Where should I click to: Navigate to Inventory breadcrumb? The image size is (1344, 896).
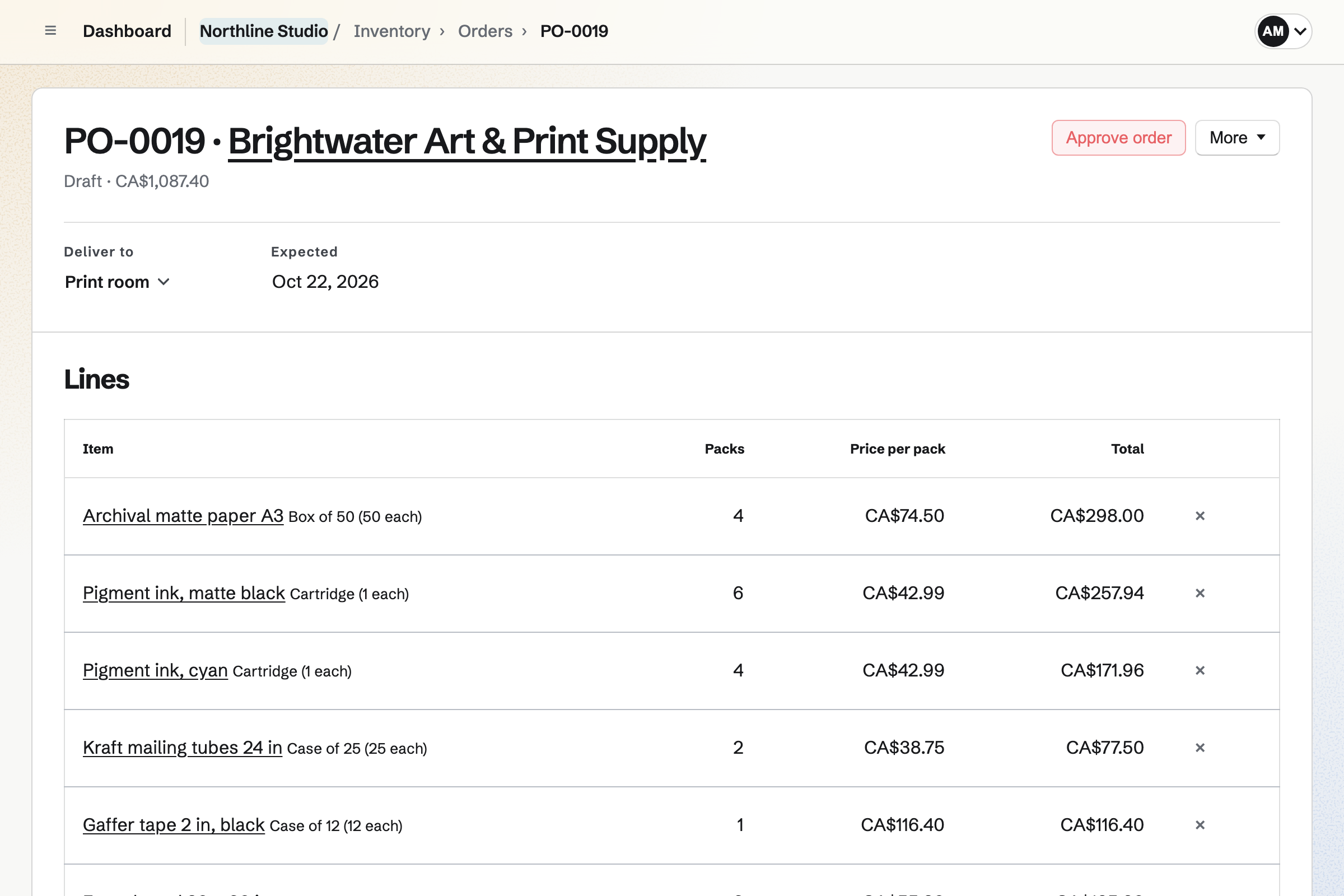pyautogui.click(x=391, y=31)
